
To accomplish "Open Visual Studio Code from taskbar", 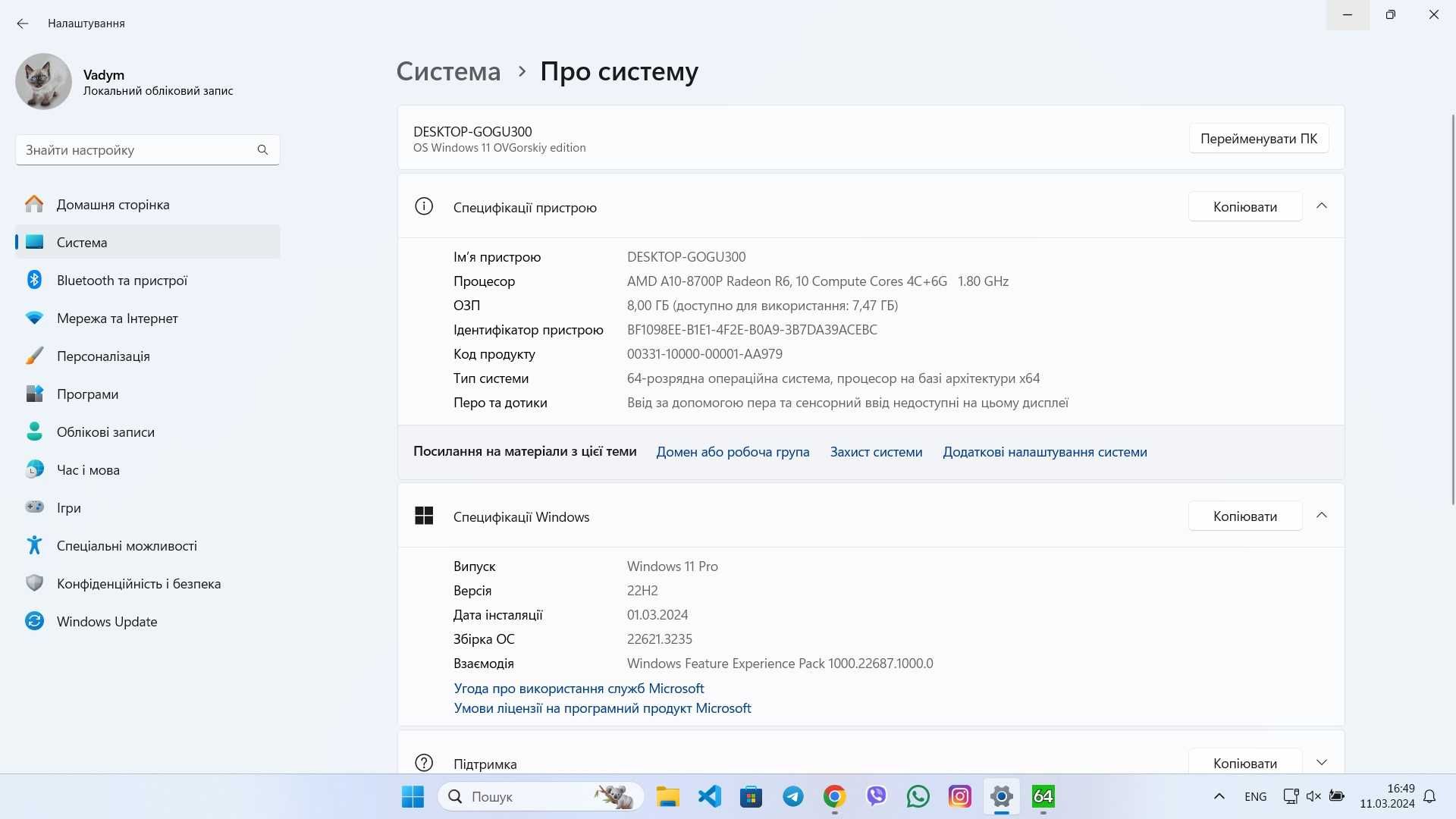I will click(x=710, y=796).
